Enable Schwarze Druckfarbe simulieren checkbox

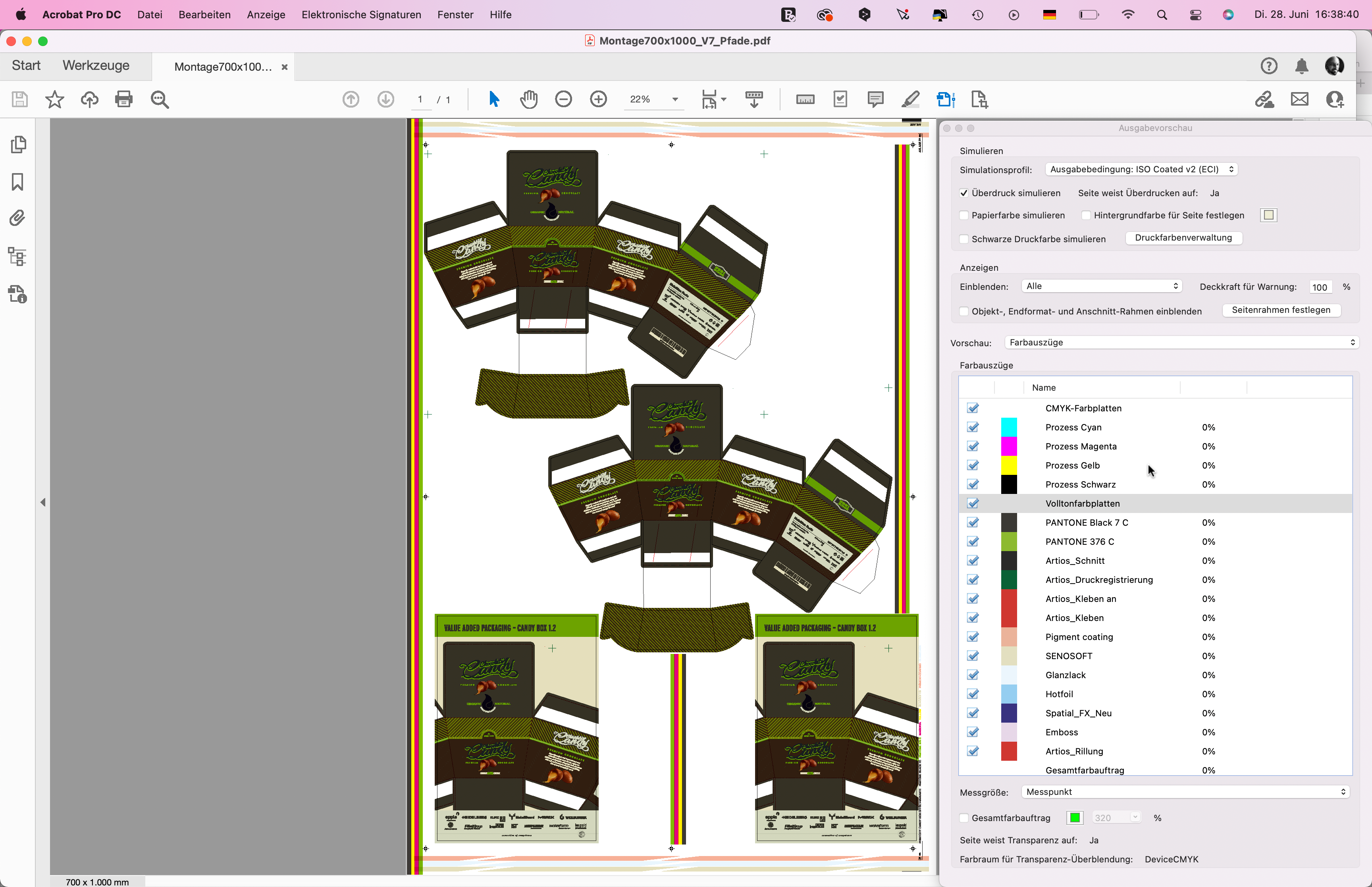click(964, 239)
